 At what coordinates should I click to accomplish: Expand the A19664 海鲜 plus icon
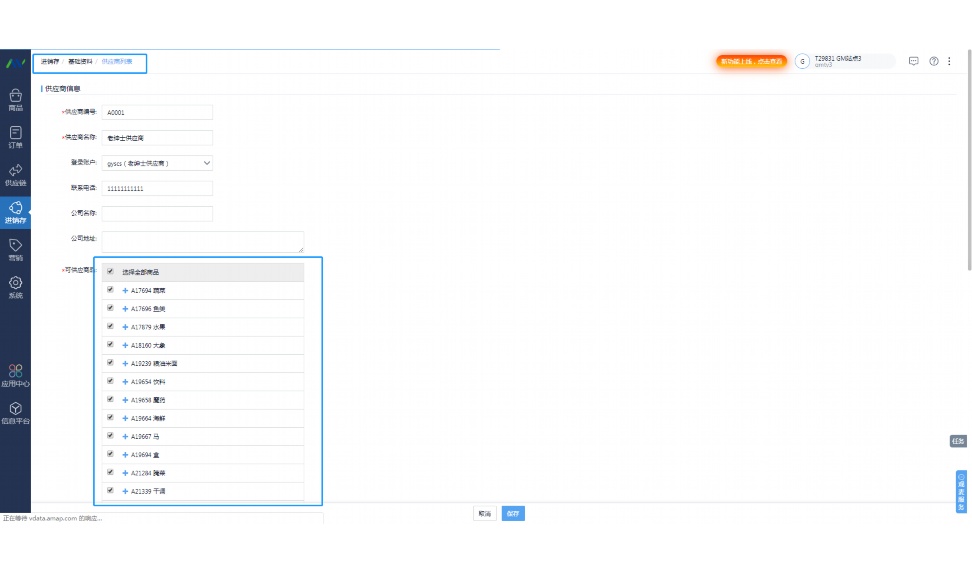[x=125, y=418]
